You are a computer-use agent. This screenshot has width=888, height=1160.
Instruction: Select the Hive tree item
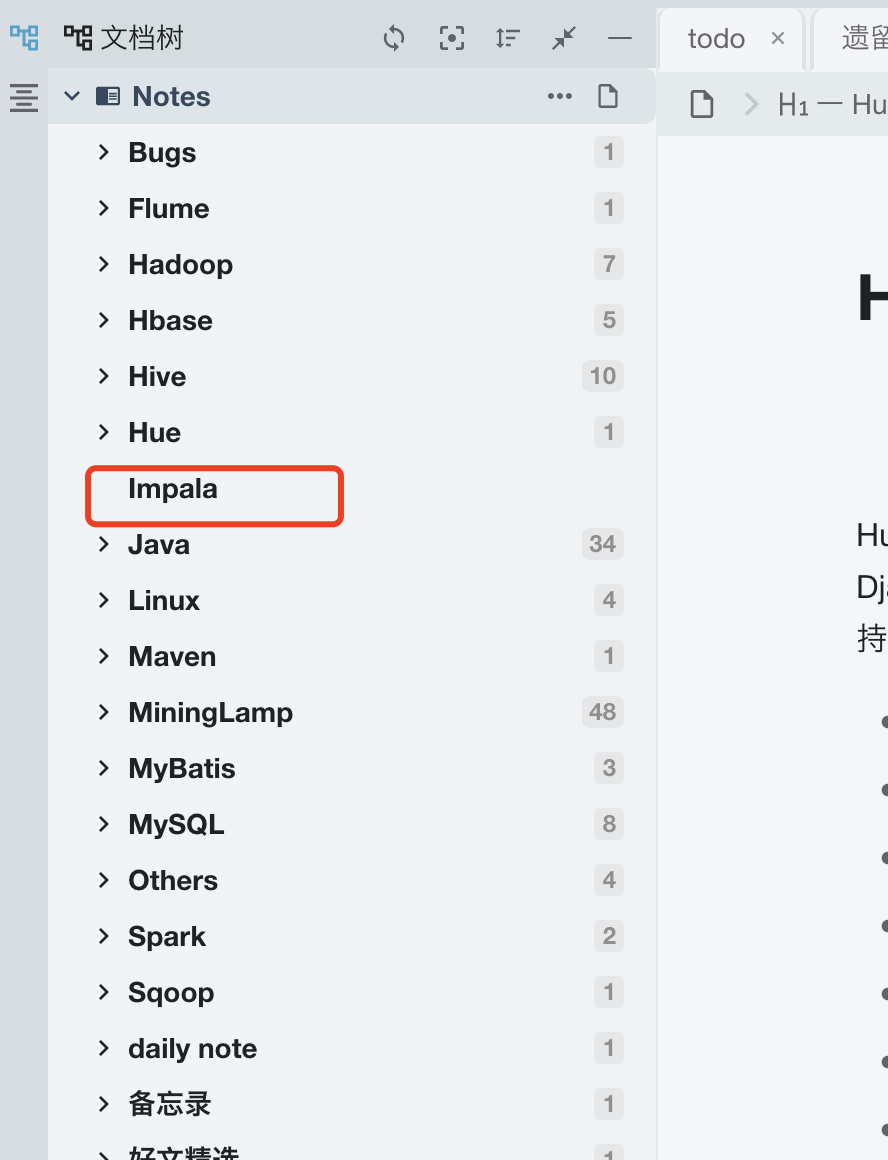(157, 377)
